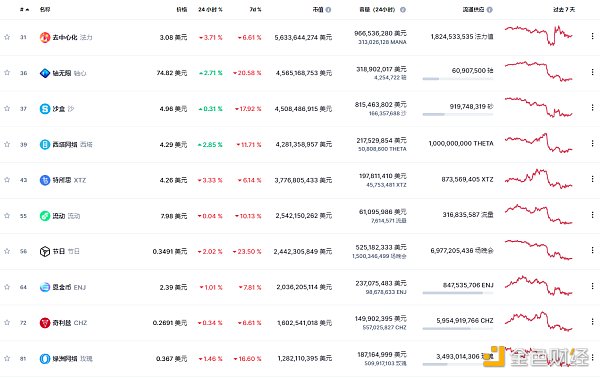Screen dimensions: 600x378
Task: Click market cap info icon in header
Action: [x=328, y=10]
